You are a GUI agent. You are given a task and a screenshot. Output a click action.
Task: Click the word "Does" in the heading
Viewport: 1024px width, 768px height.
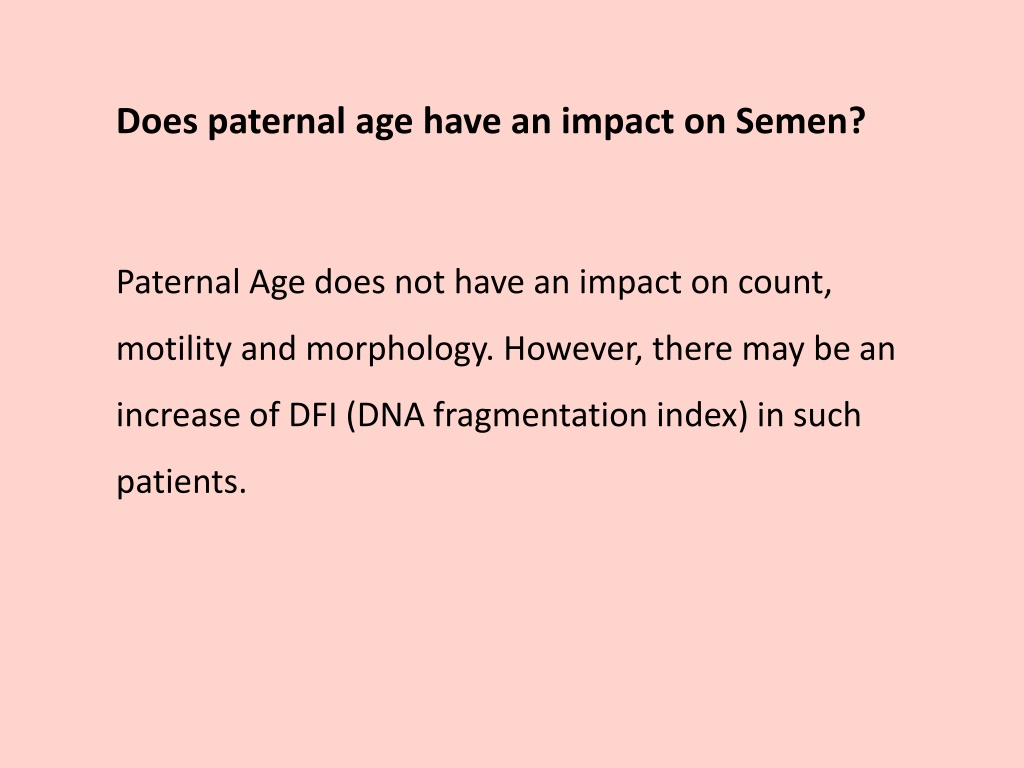[x=157, y=121]
